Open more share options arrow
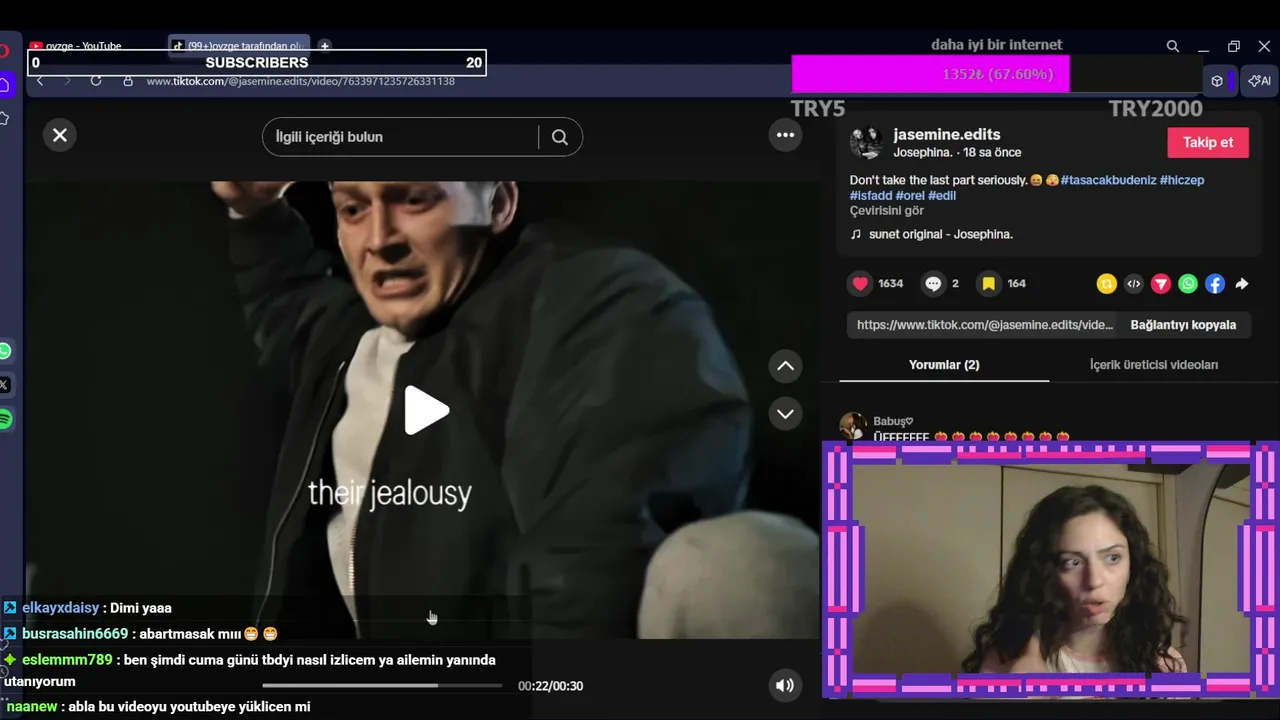1280x720 pixels. (x=1241, y=284)
